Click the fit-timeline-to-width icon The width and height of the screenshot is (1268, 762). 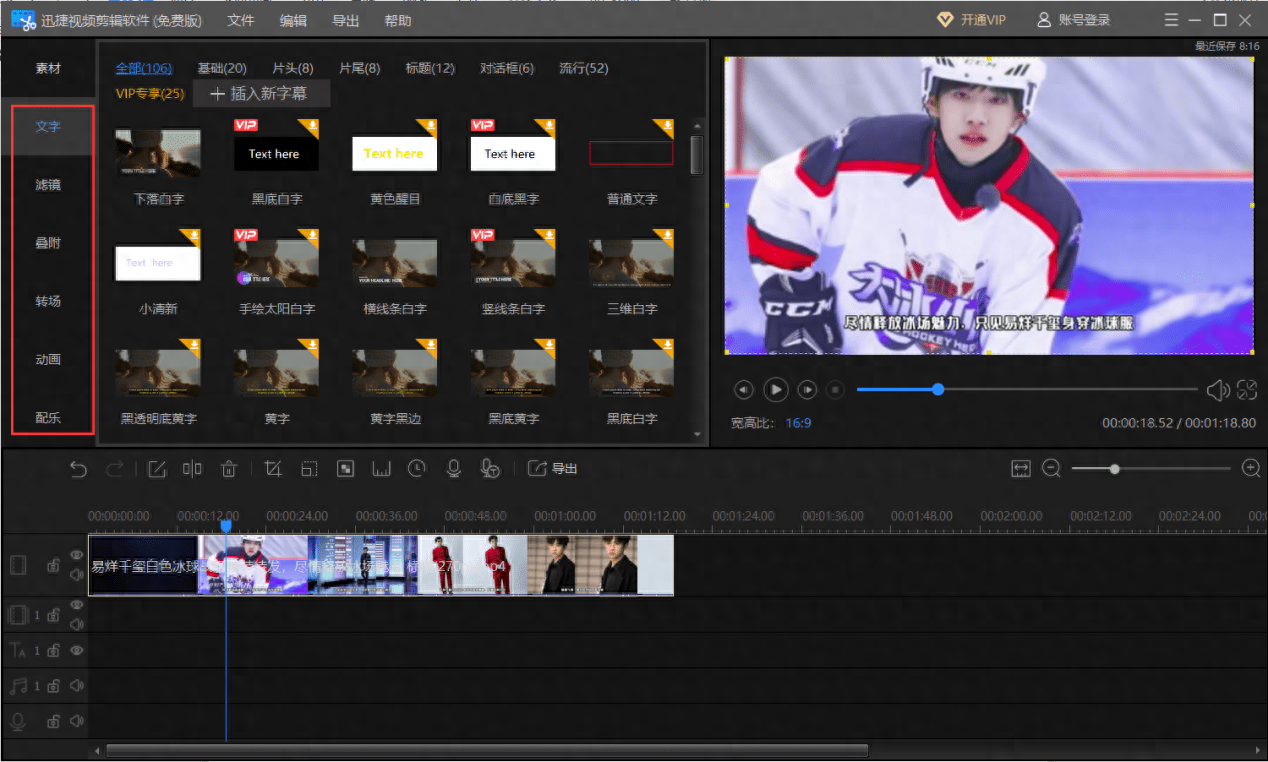(x=1020, y=469)
